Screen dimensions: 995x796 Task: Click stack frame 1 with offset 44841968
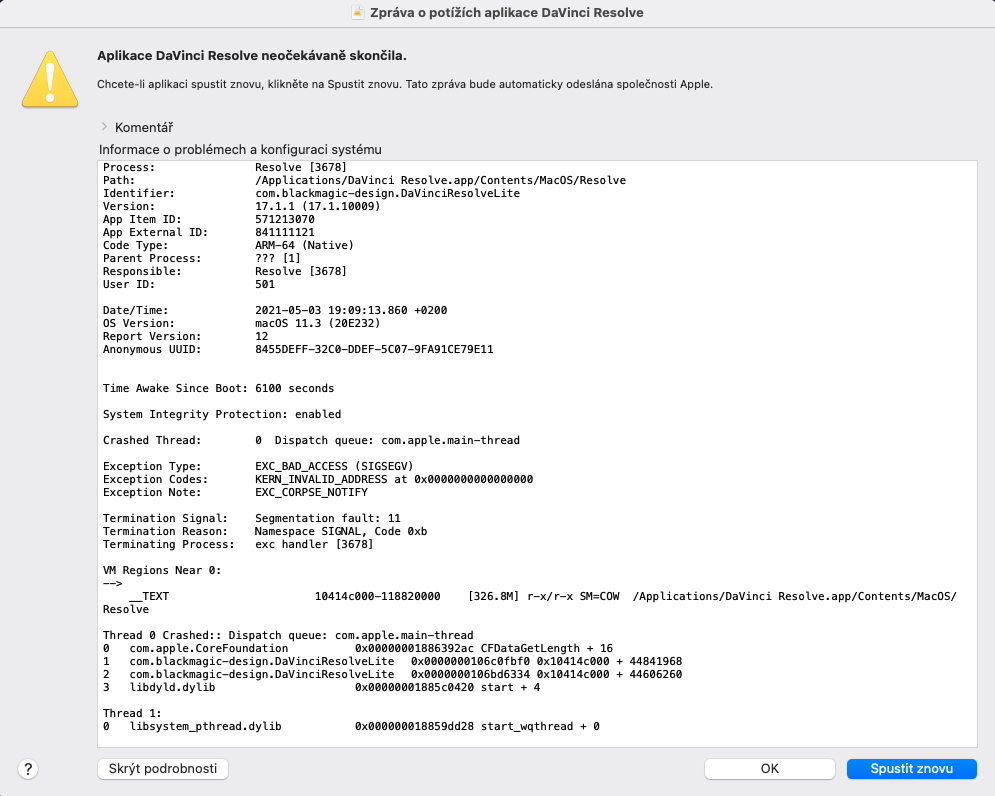tap(392, 661)
